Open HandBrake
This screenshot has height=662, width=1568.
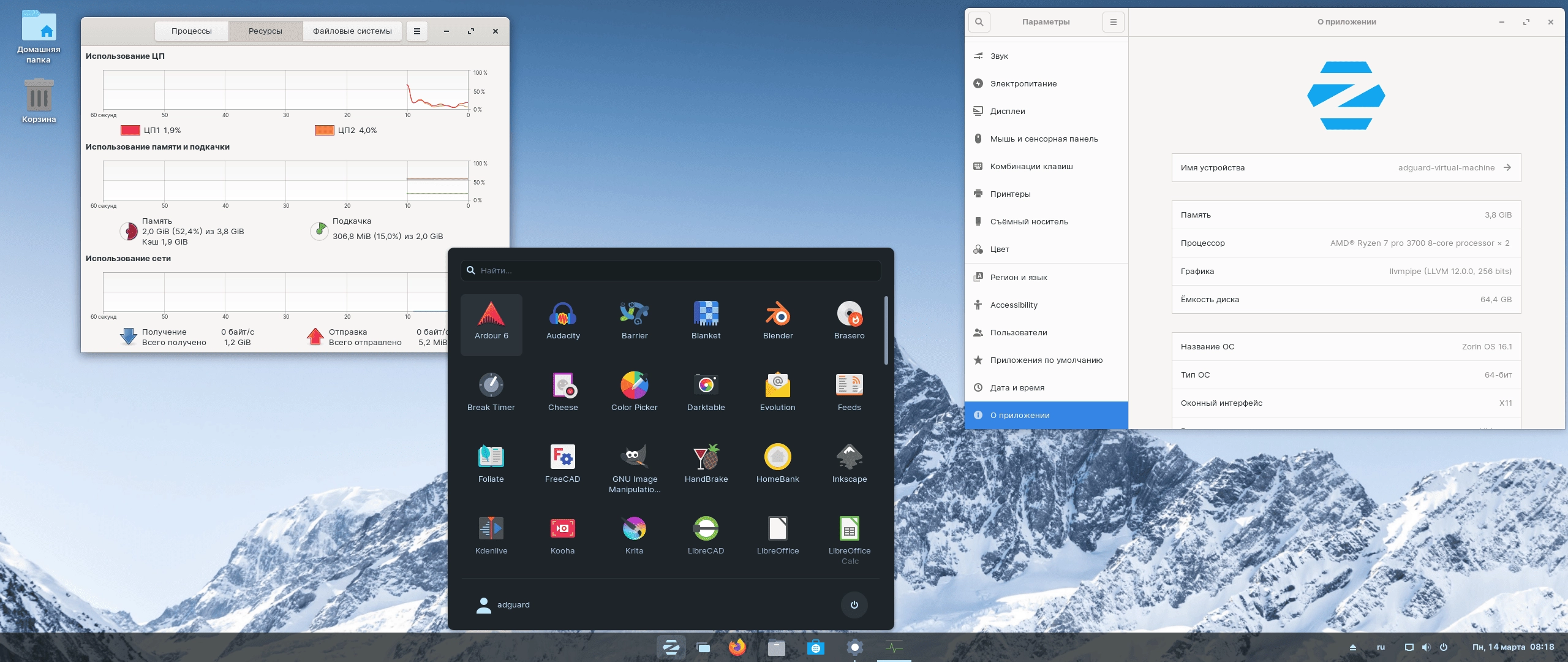click(x=706, y=468)
